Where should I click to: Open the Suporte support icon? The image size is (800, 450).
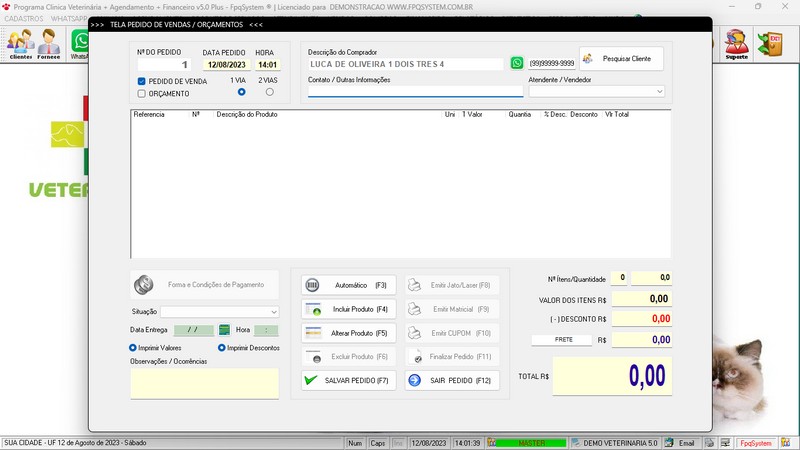click(737, 44)
